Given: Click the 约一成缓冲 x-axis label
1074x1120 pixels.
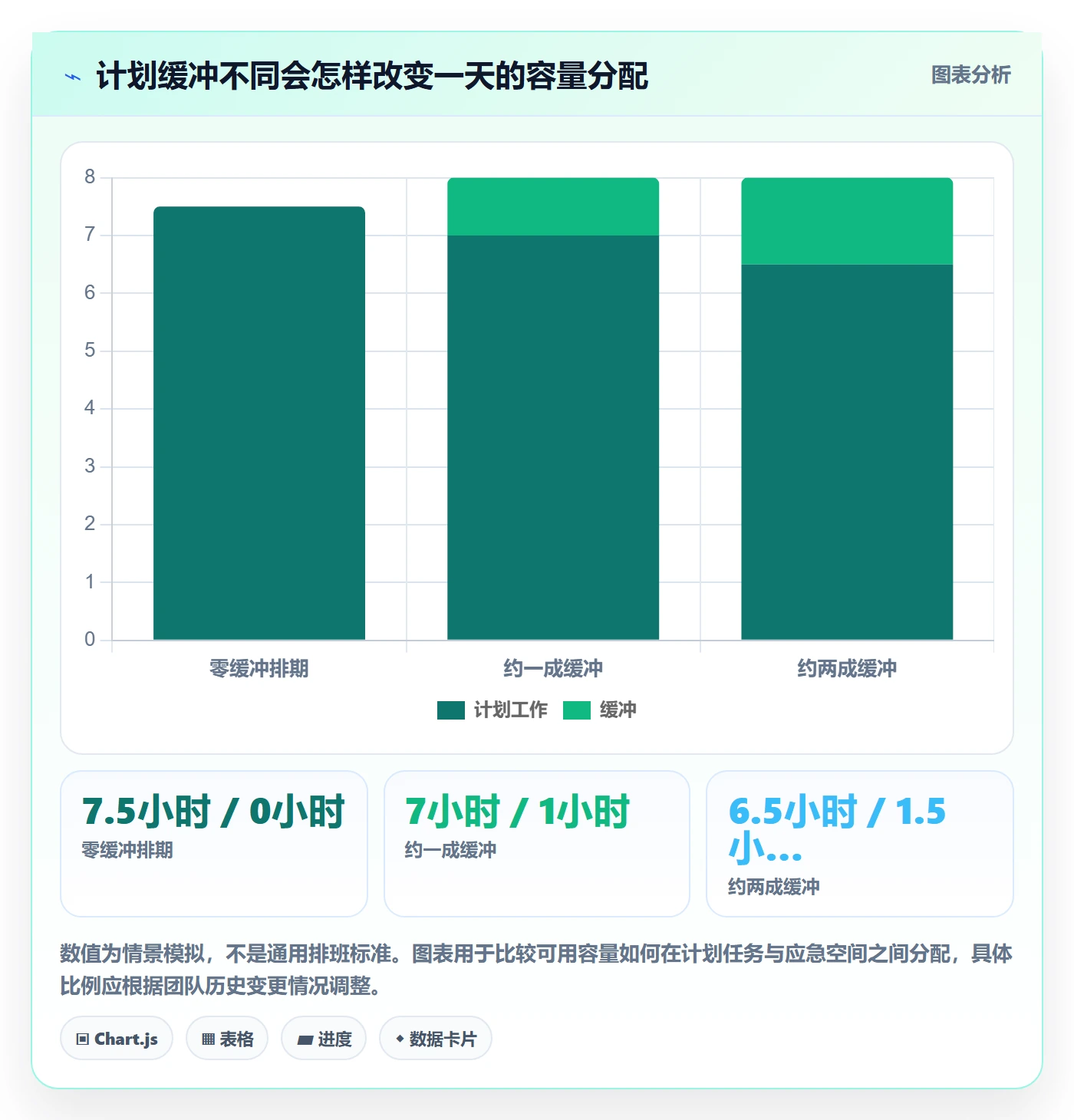Looking at the screenshot, I should pyautogui.click(x=553, y=669).
